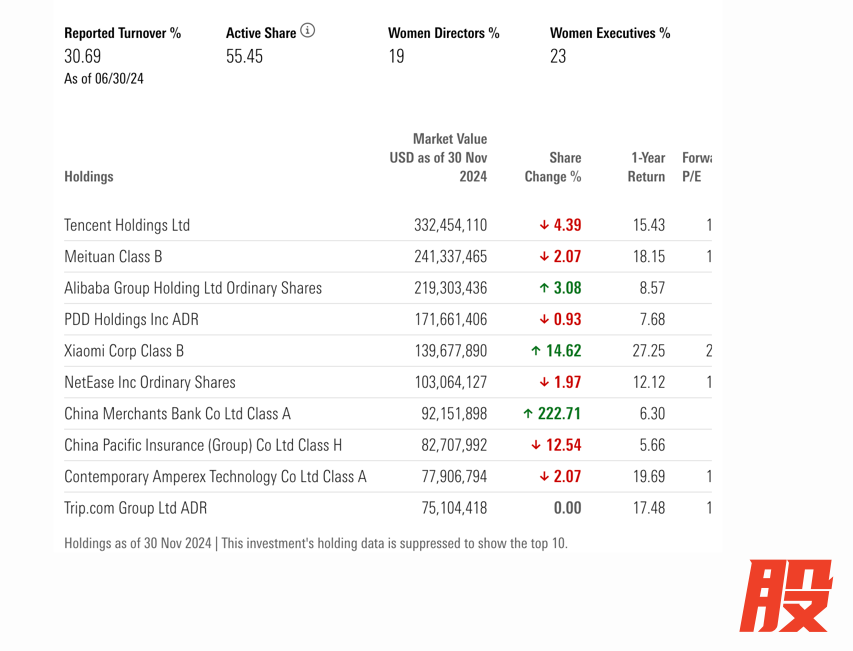Click the down arrow beside NetEase share change
The image size is (853, 651).
click(544, 382)
